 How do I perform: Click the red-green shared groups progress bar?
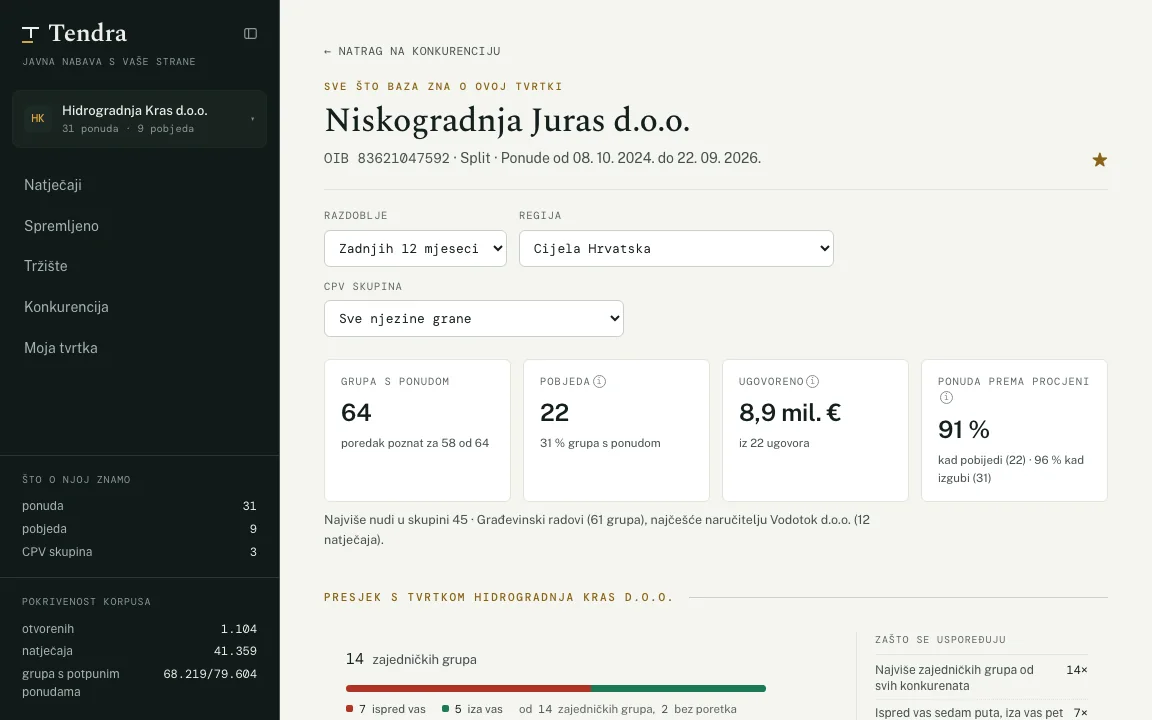coord(555,688)
